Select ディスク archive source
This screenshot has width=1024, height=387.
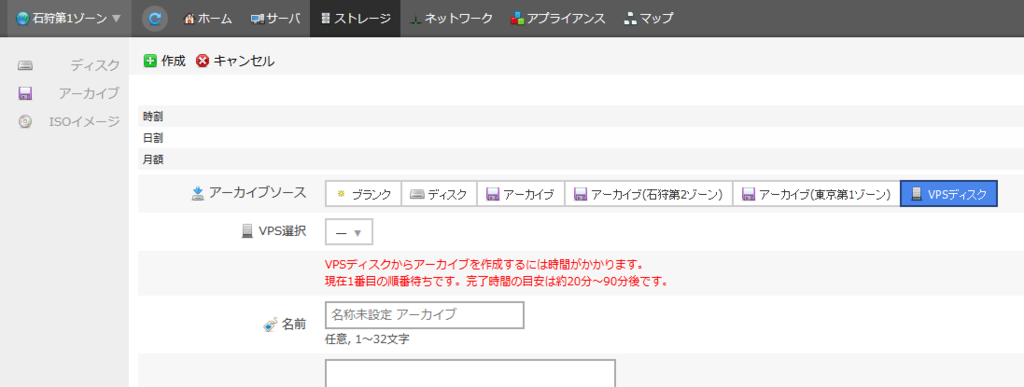coord(439,194)
